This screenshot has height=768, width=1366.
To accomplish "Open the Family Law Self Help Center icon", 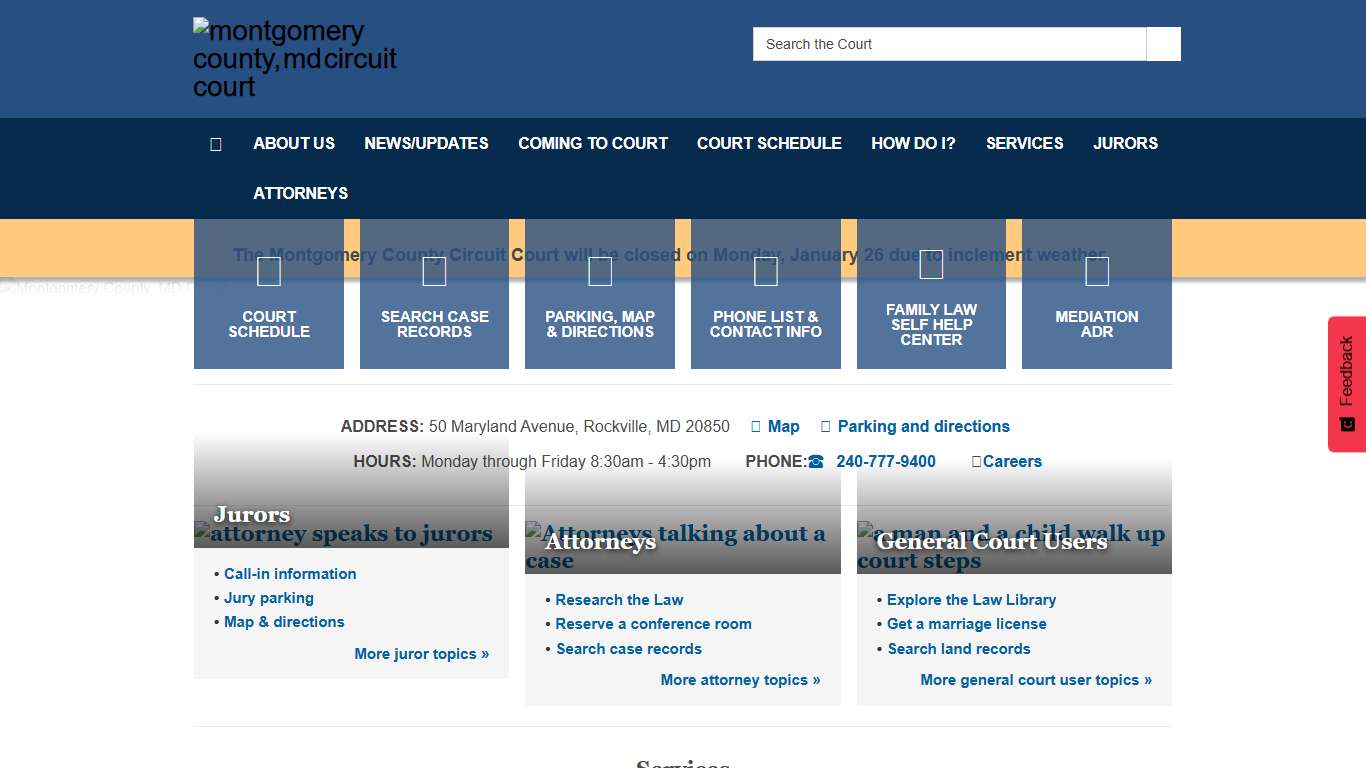I will pos(931,265).
